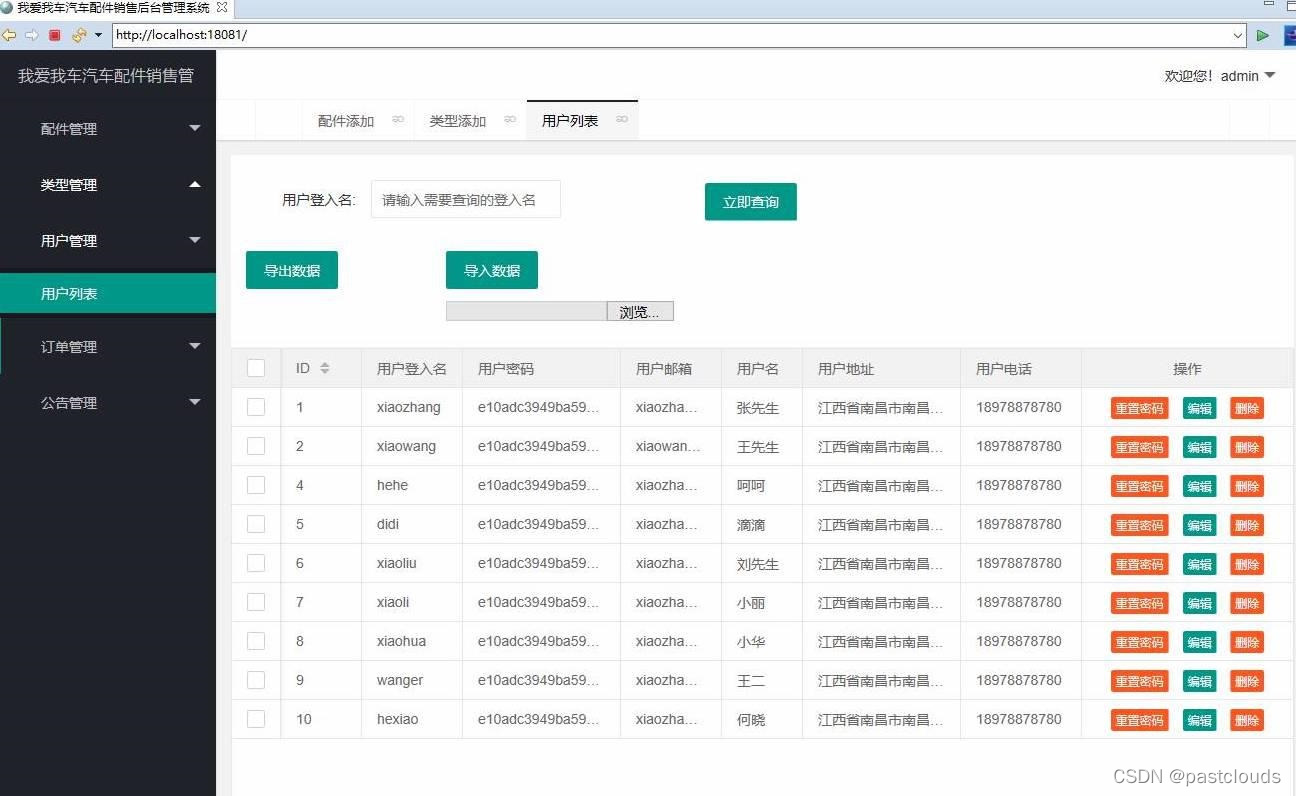Collapse the 类型管理 sidebar menu
Screen dimensions: 1296x796
pyautogui.click(x=108, y=184)
